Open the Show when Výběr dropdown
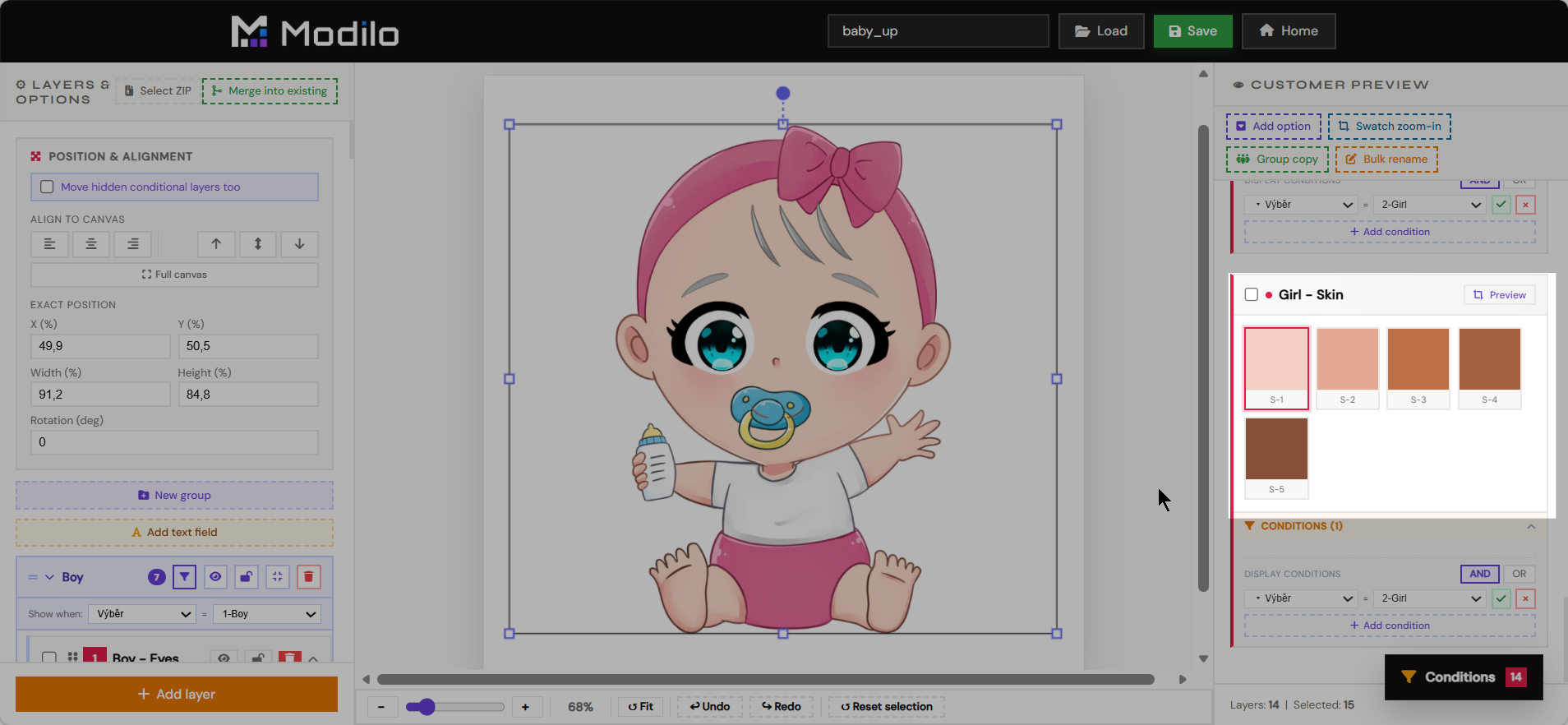The height and width of the screenshot is (725, 1568). [143, 614]
